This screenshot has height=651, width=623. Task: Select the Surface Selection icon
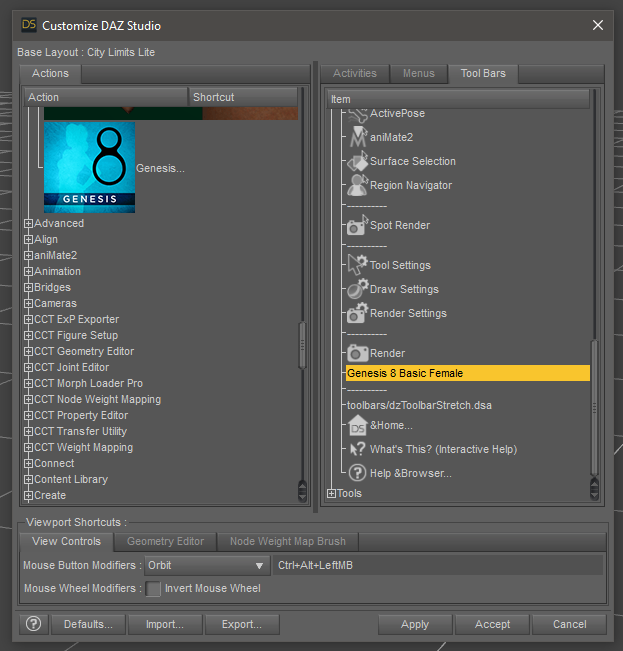pos(358,161)
